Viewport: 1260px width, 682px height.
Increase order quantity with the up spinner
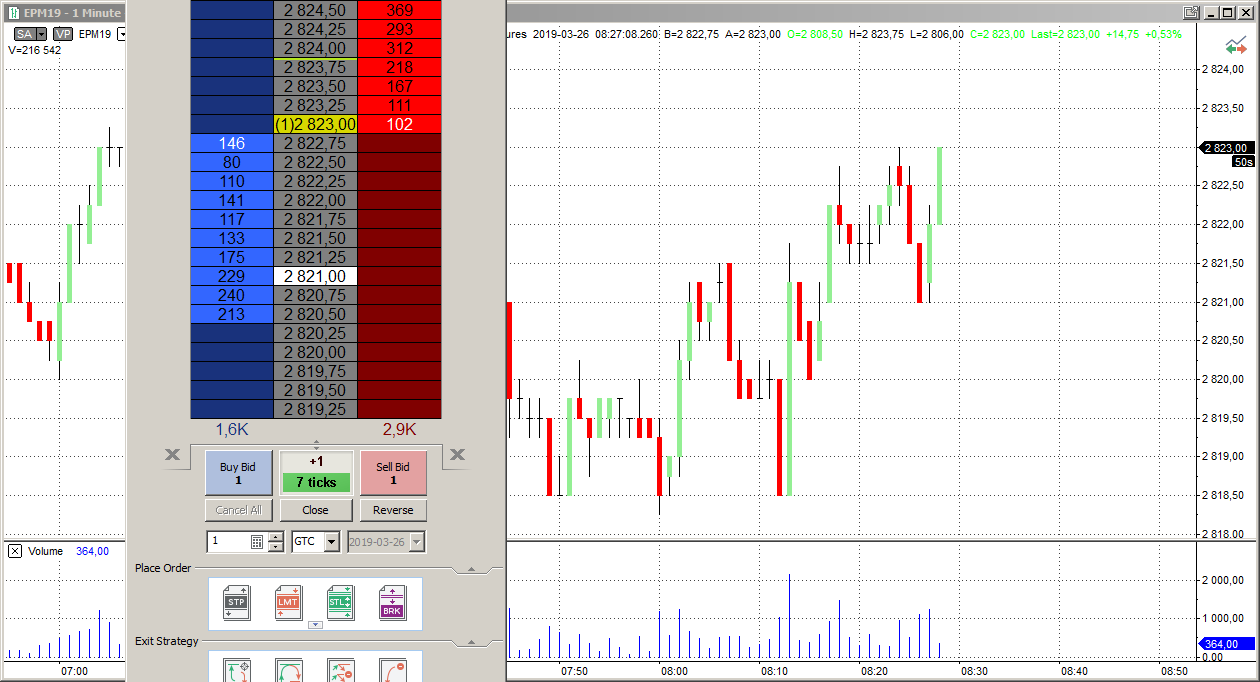click(276, 537)
